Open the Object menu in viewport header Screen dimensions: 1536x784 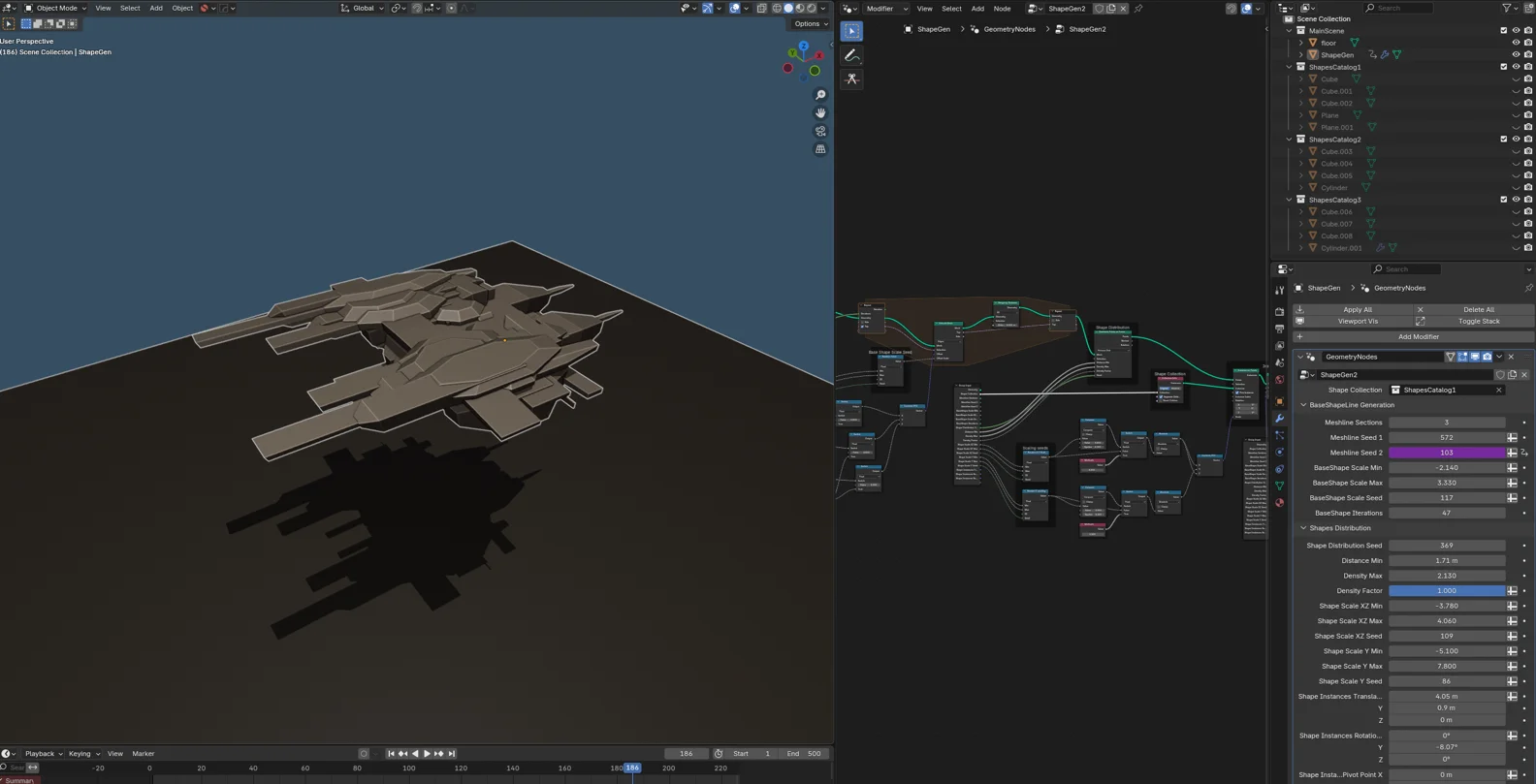181,8
